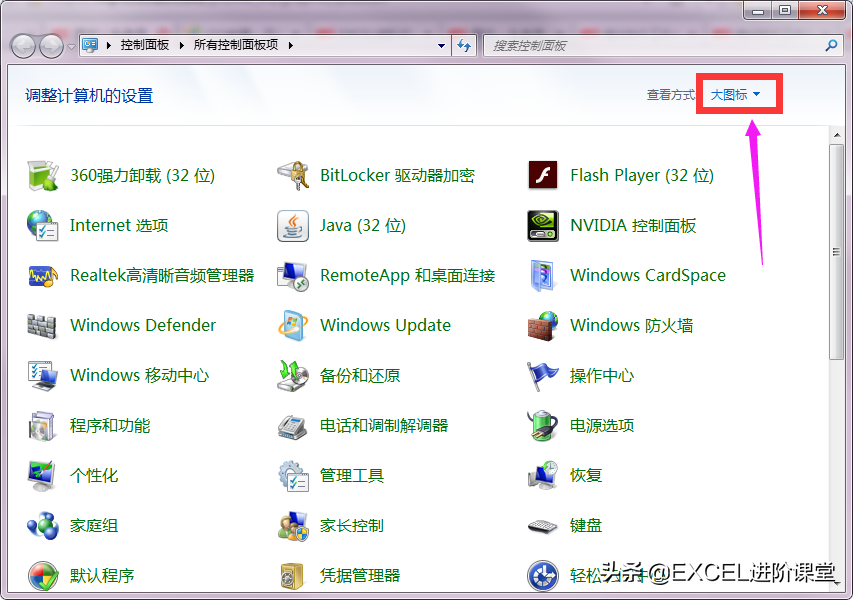Click the 备份和还原 icon
This screenshot has height=600, width=853.
[293, 375]
